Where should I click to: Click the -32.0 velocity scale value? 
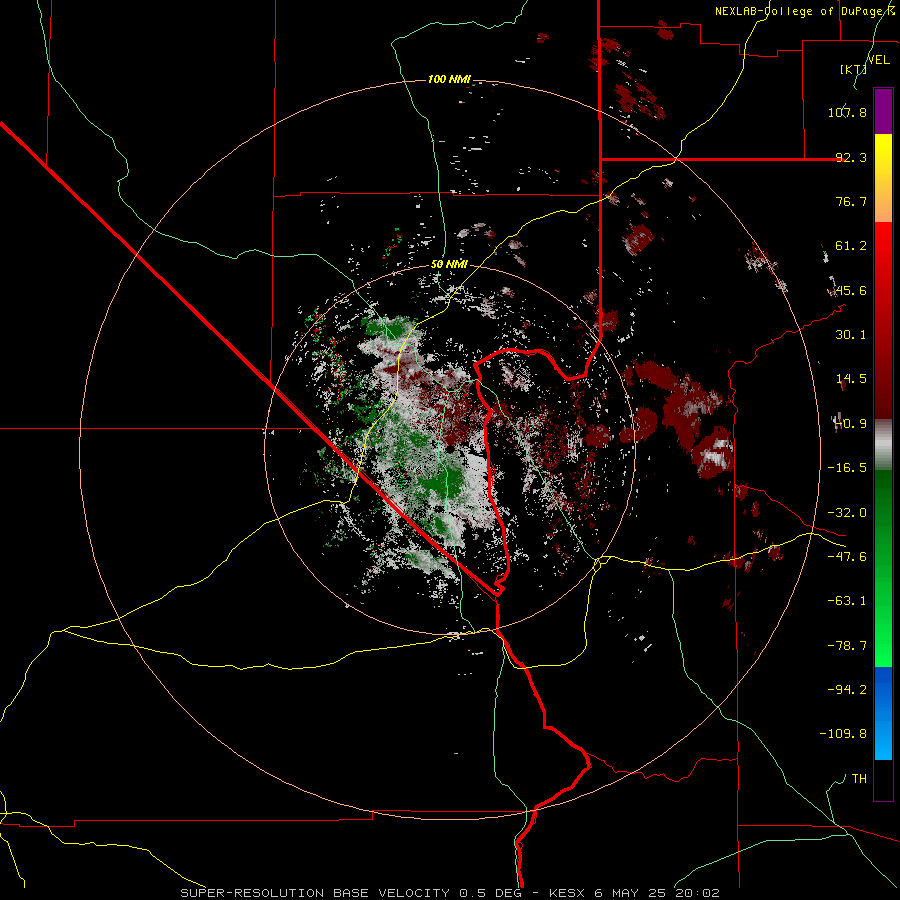(x=847, y=513)
